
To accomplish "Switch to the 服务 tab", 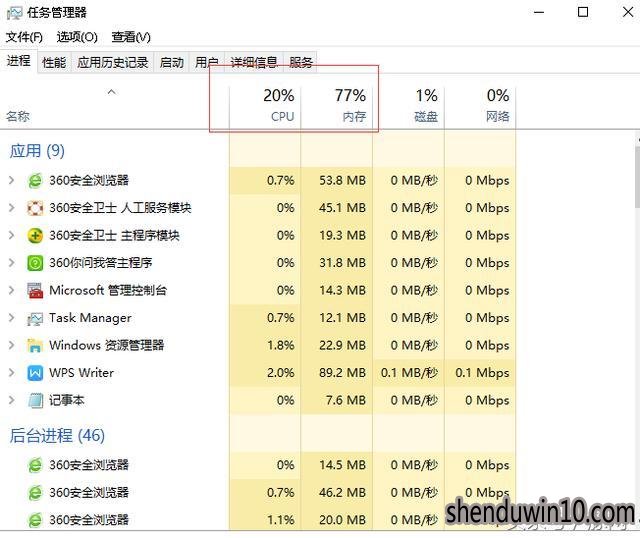I will click(x=301, y=62).
